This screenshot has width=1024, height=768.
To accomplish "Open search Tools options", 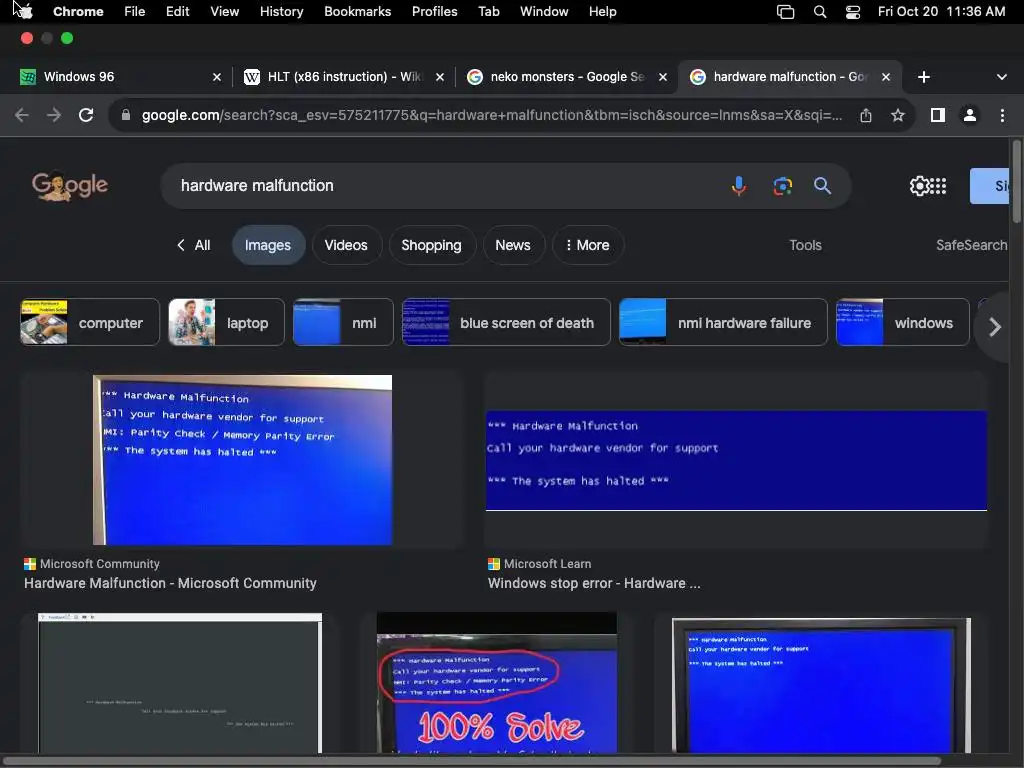I will (x=805, y=246).
